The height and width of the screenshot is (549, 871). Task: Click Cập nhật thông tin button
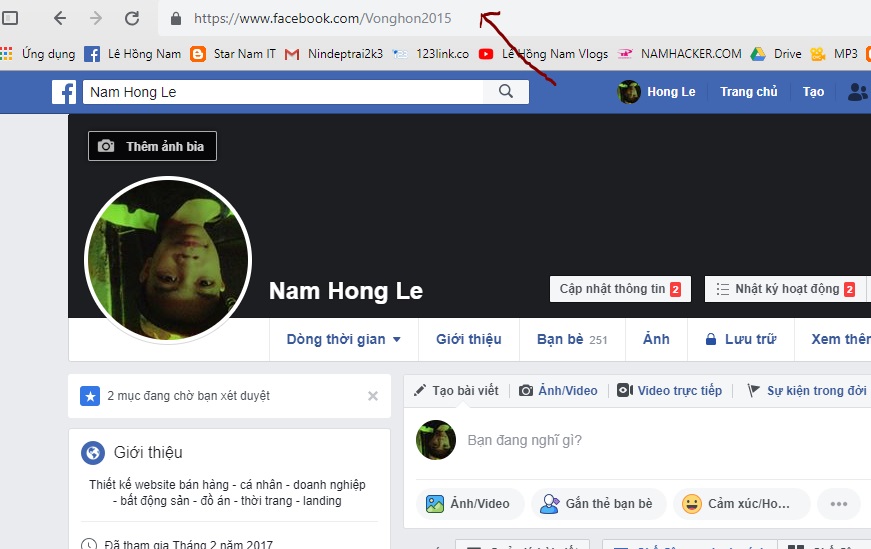[x=620, y=289]
